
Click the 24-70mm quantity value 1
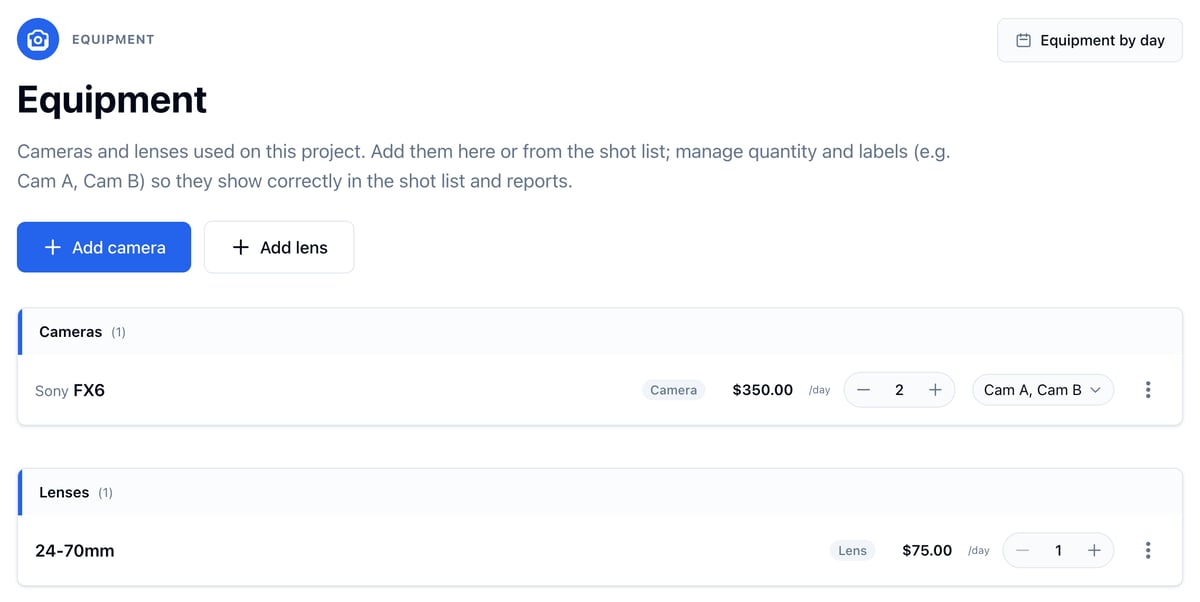[1058, 550]
